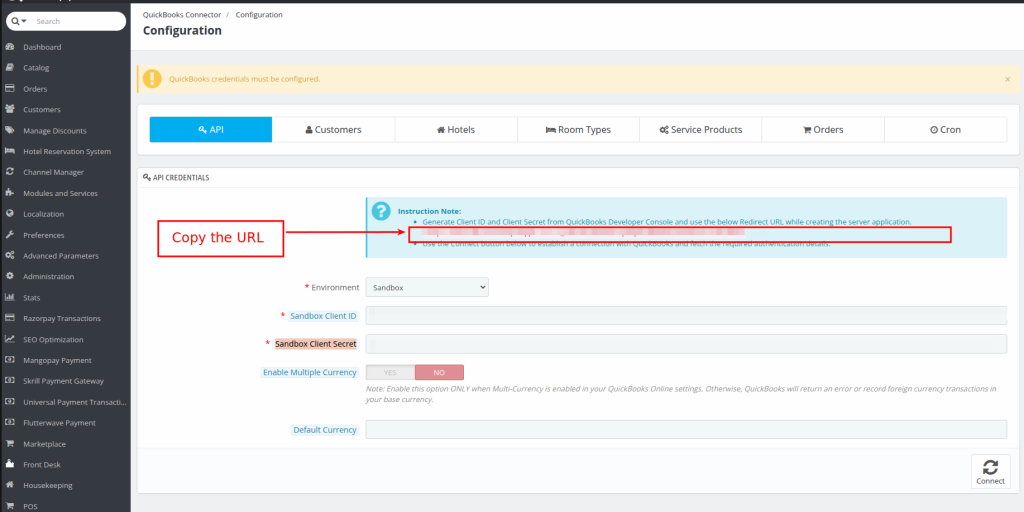Select the Service Products tab

point(701,129)
